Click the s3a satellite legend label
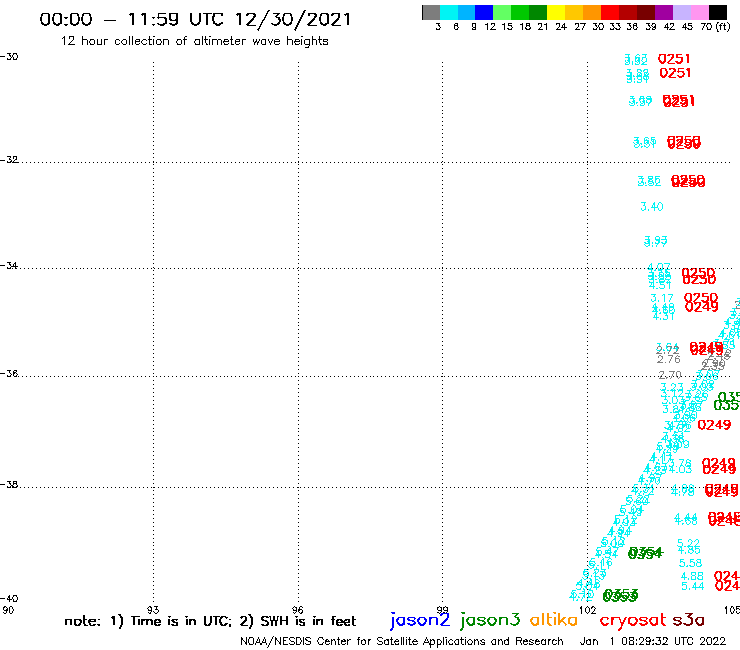 [688, 620]
